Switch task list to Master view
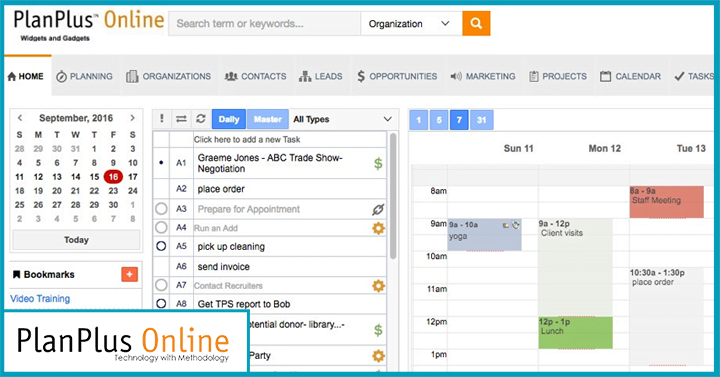The width and height of the screenshot is (720, 377). (x=268, y=119)
